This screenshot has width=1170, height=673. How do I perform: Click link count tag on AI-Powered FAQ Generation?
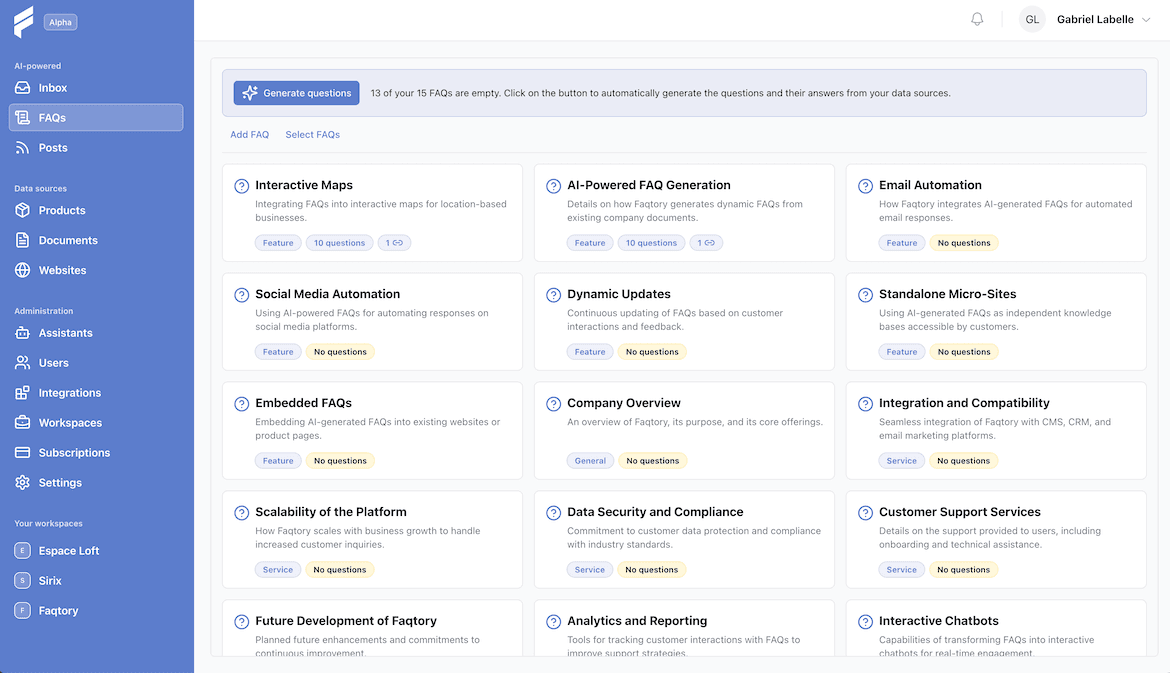706,242
